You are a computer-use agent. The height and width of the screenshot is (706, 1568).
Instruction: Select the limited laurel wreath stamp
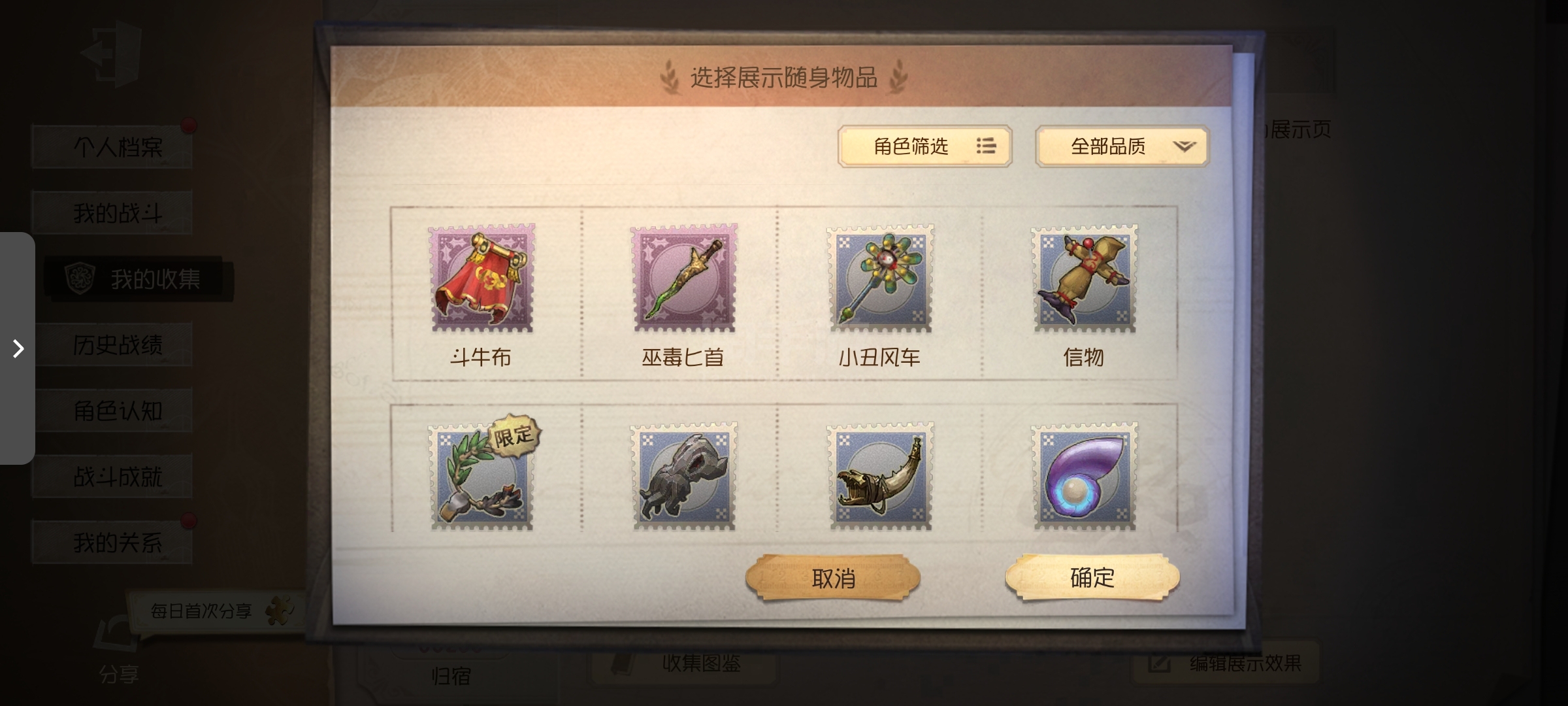coord(482,475)
